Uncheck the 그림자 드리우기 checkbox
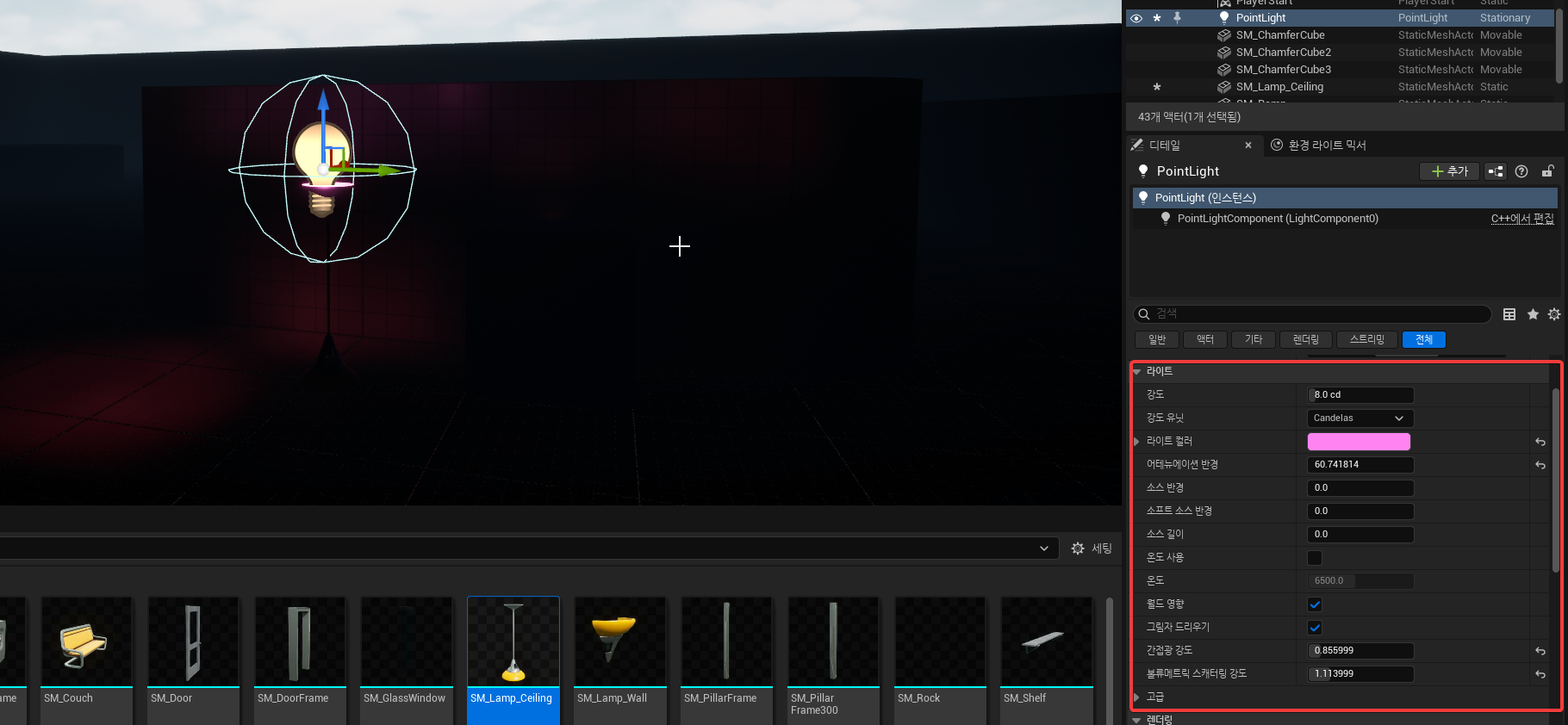The width and height of the screenshot is (1568, 725). (1315, 628)
